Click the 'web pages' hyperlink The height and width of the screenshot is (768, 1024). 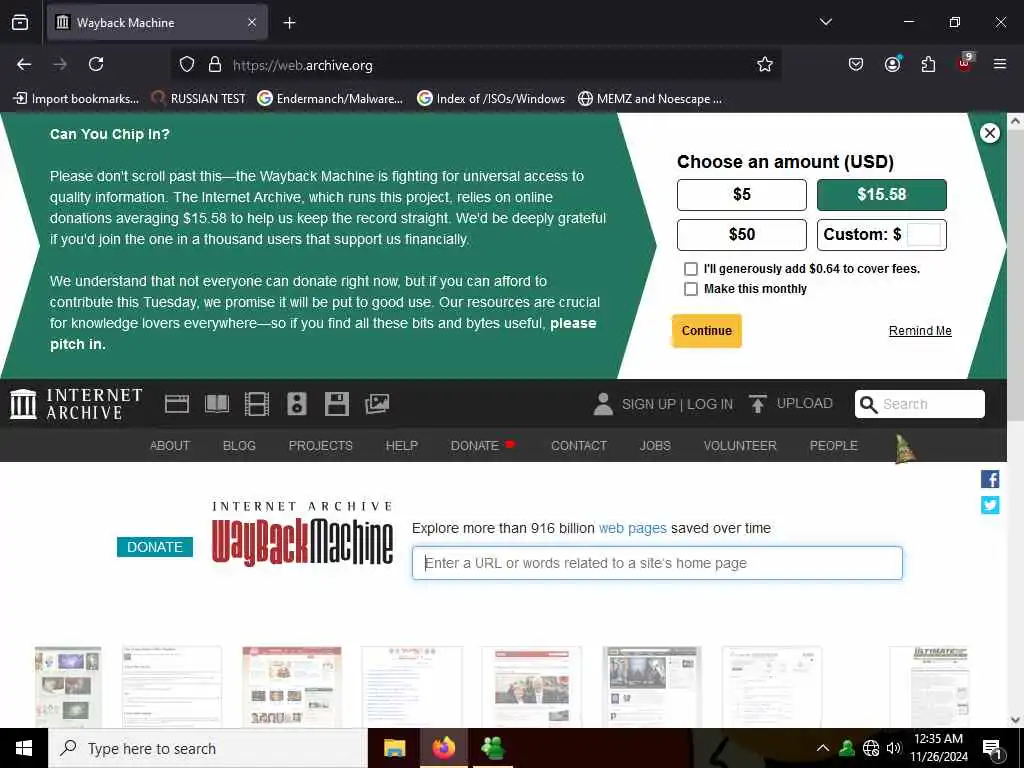coord(632,528)
